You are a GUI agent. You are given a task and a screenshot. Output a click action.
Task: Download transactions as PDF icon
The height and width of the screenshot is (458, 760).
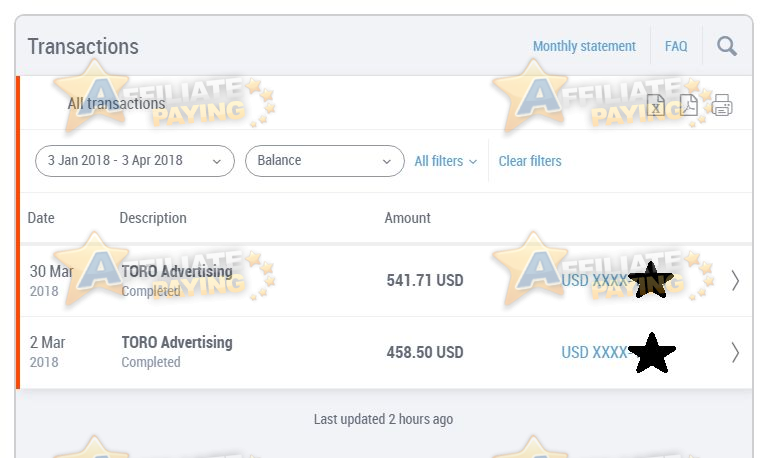coord(688,105)
